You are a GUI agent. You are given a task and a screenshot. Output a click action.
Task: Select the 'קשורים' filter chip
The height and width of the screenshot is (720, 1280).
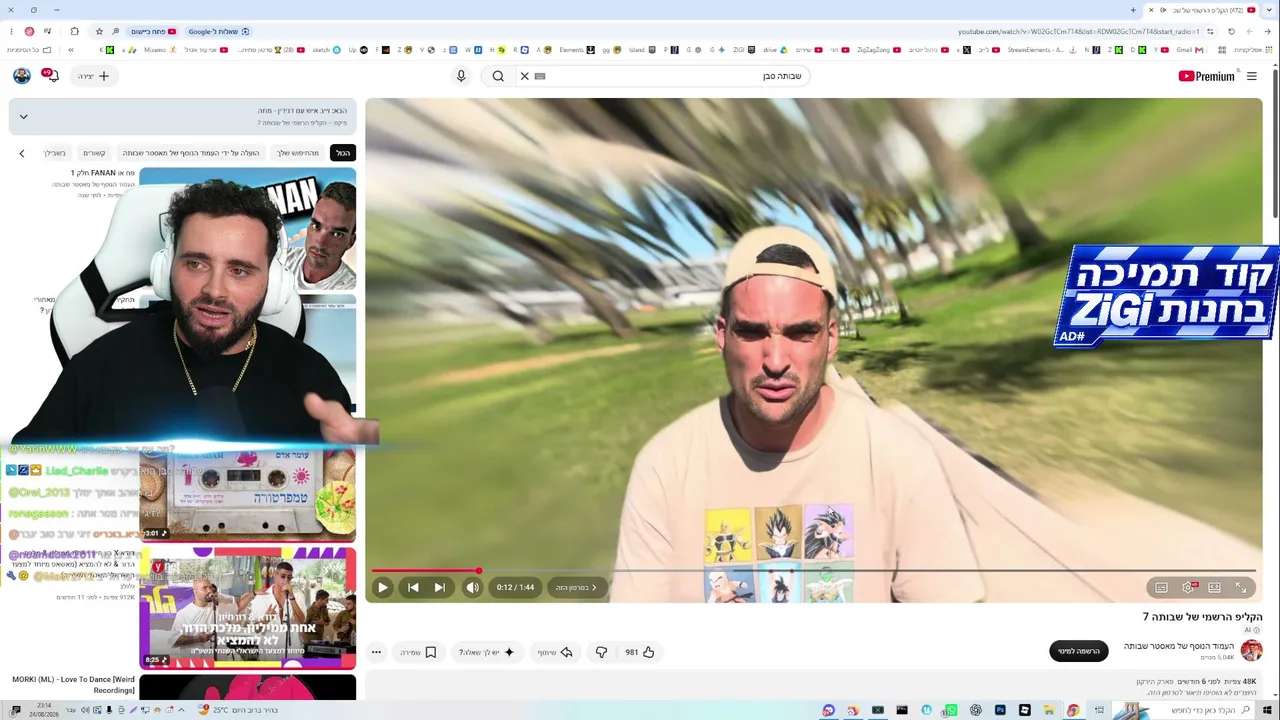94,153
